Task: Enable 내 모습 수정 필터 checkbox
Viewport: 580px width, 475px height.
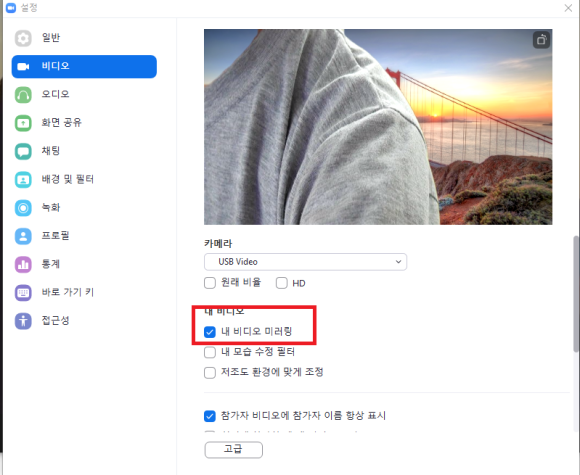Action: tap(210, 352)
